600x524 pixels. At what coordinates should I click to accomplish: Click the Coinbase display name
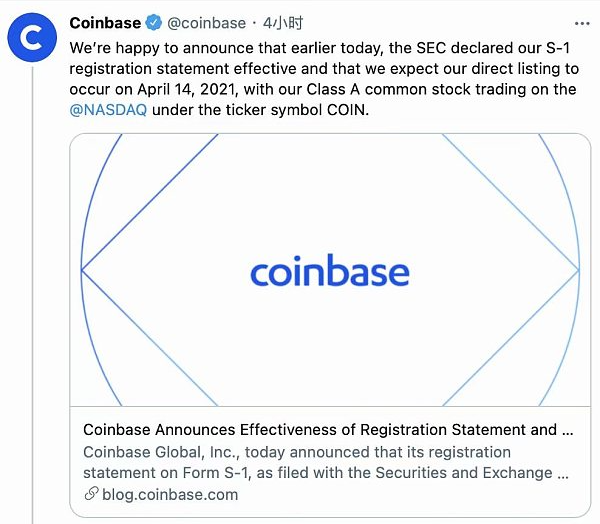(105, 23)
